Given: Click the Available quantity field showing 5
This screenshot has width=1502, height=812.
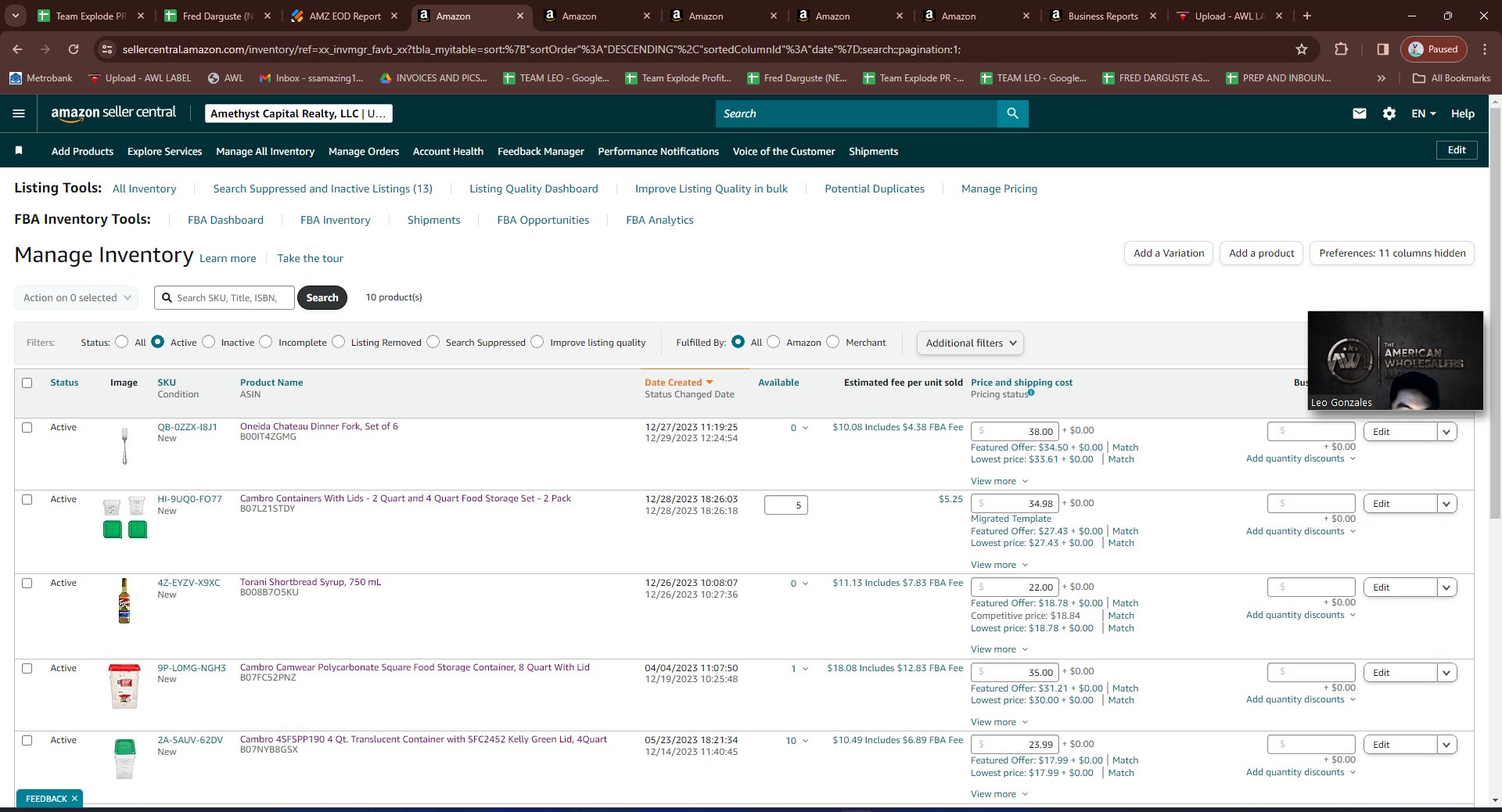Looking at the screenshot, I should tap(785, 505).
